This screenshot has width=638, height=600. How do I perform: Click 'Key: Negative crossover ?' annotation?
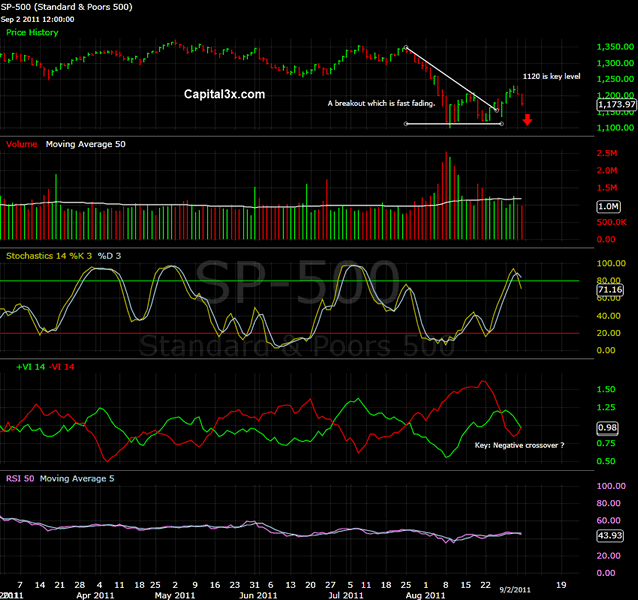click(x=519, y=443)
